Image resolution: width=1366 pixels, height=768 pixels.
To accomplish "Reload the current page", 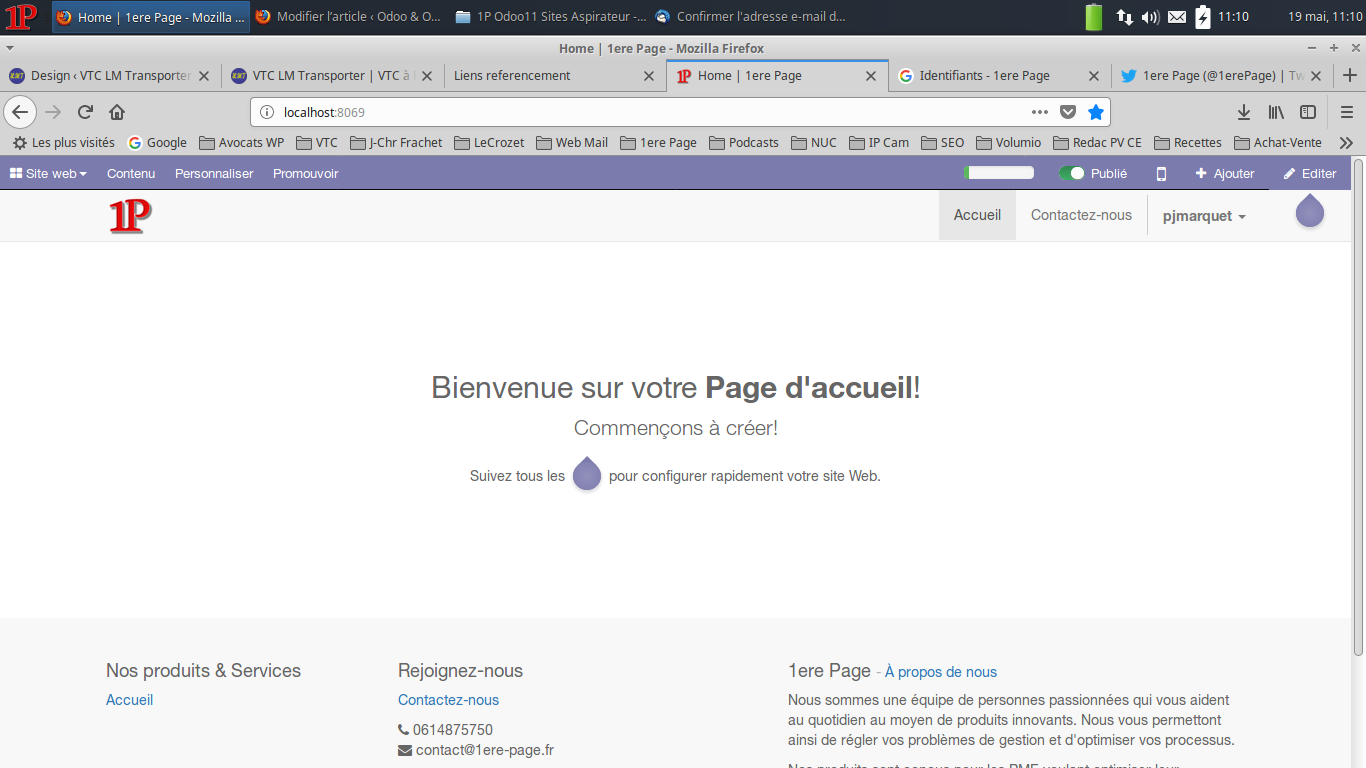I will (x=85, y=112).
